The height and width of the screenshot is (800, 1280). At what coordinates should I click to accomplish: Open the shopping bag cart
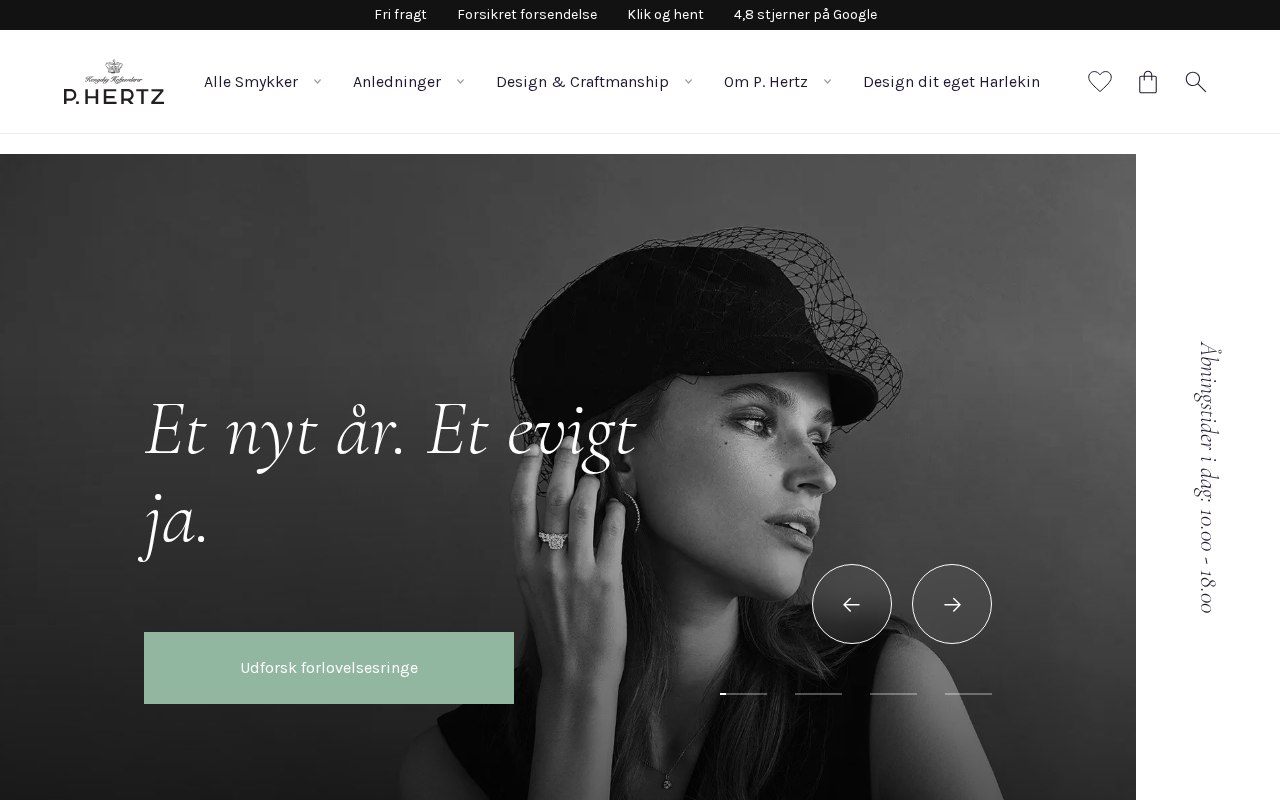[x=1148, y=82]
